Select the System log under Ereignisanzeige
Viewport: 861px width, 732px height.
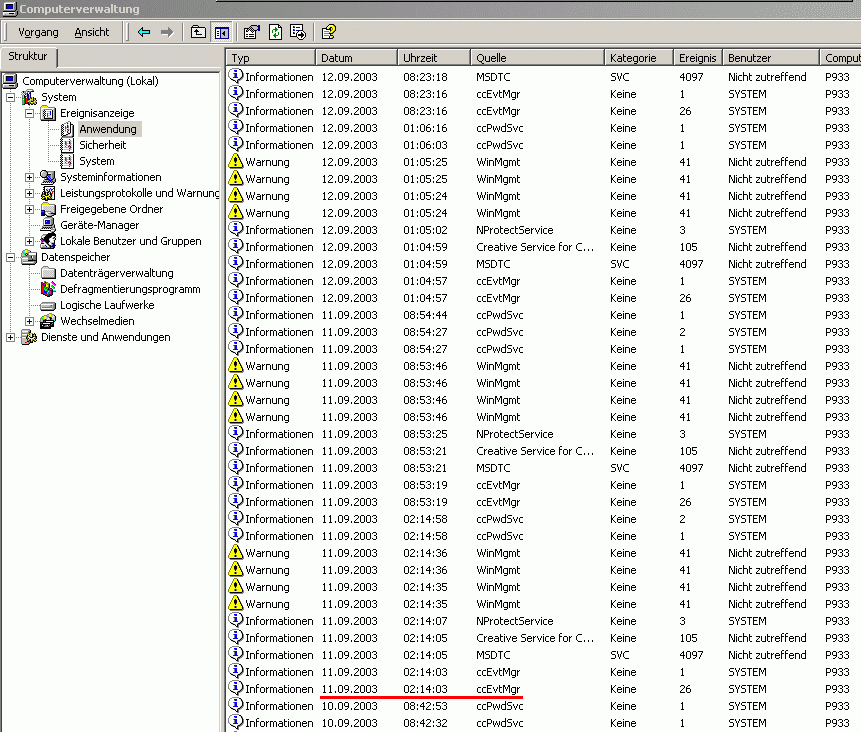[x=97, y=161]
